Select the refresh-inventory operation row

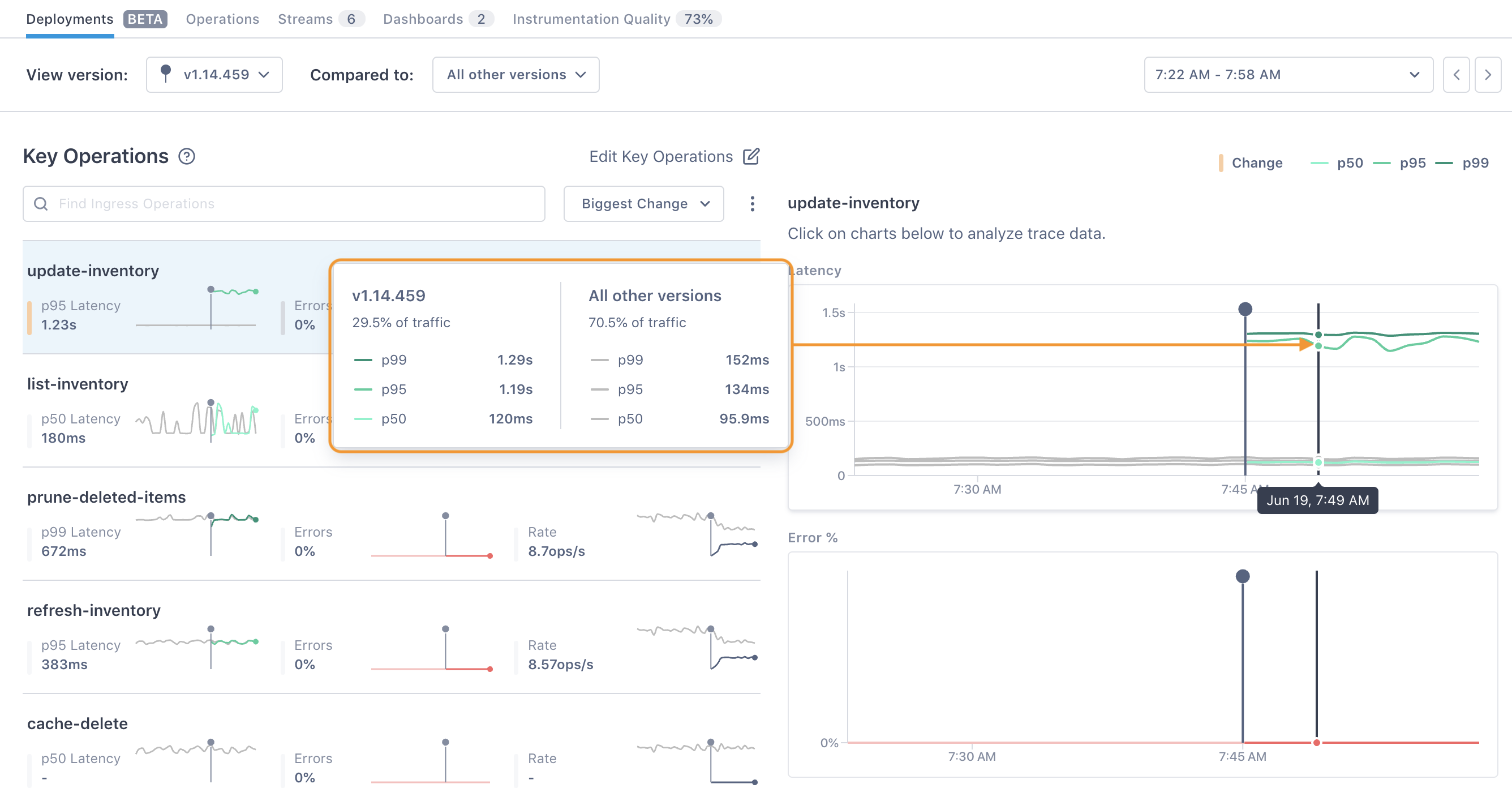click(392, 637)
